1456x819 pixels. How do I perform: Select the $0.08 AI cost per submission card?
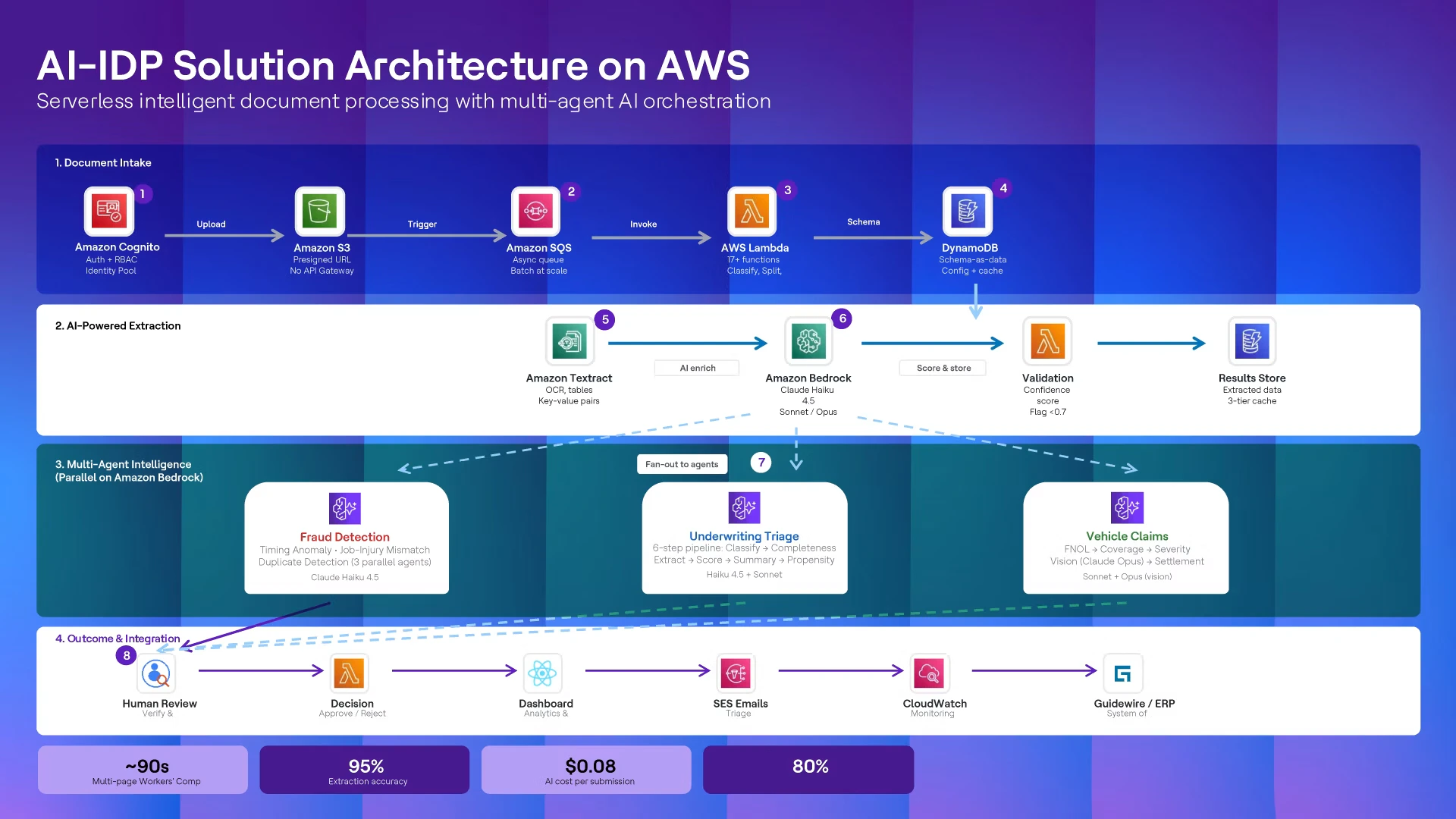point(586,770)
